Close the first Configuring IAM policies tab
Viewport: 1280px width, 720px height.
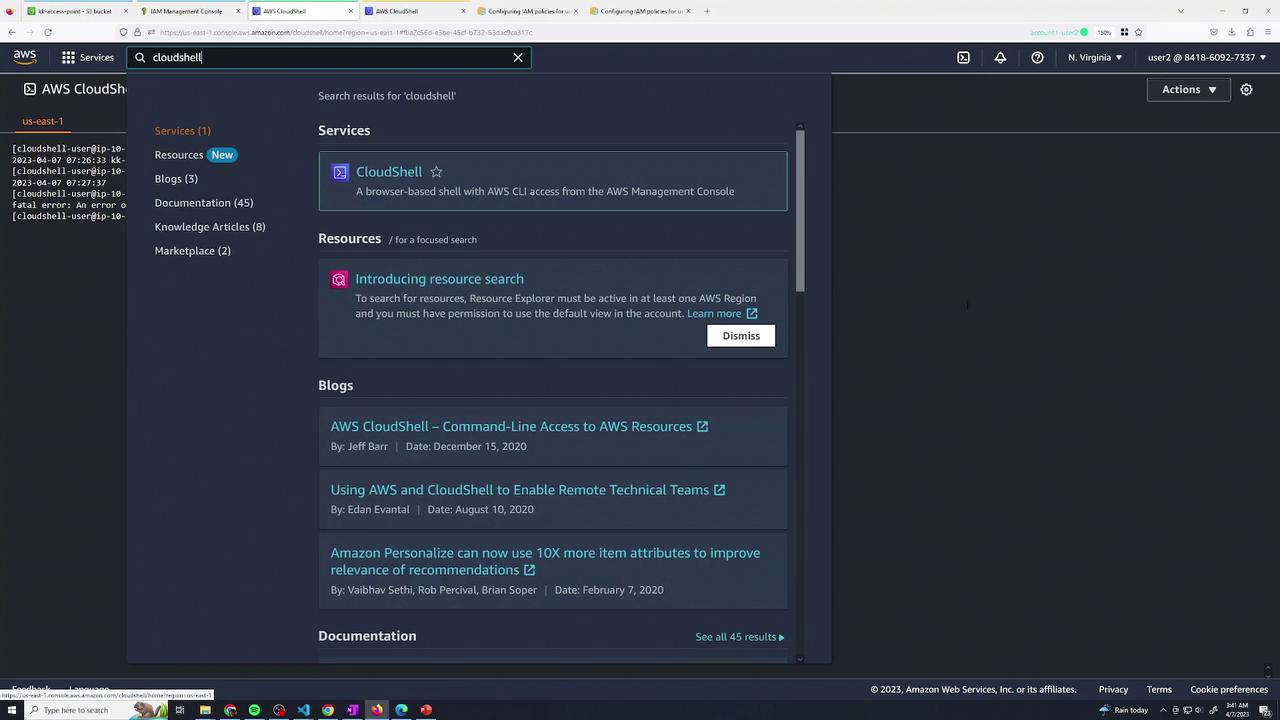coord(576,11)
